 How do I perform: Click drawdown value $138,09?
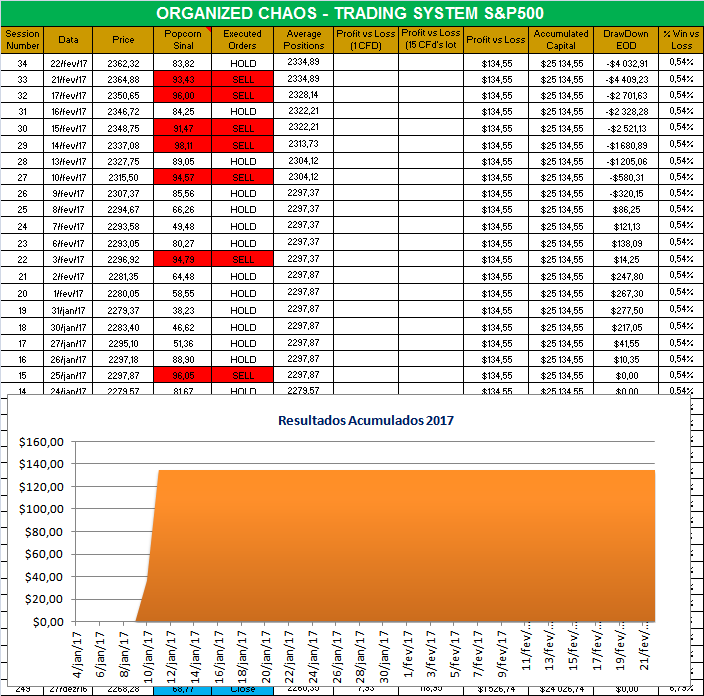coord(626,243)
